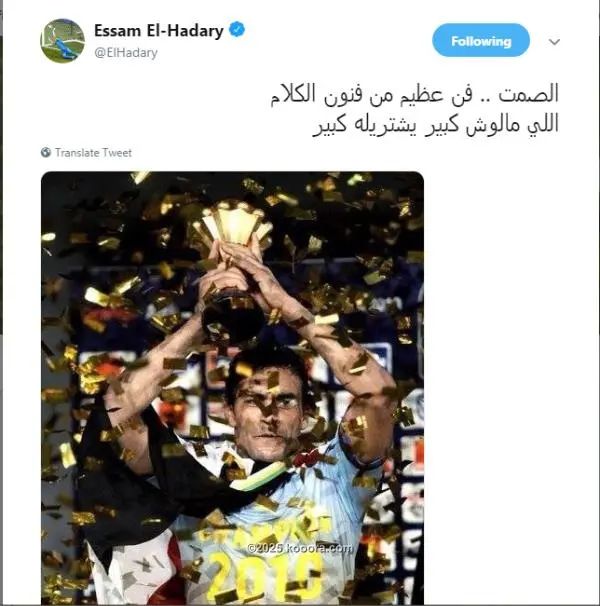The width and height of the screenshot is (600, 606).
Task: Open the attached trophy celebration photo
Action: (x=232, y=388)
